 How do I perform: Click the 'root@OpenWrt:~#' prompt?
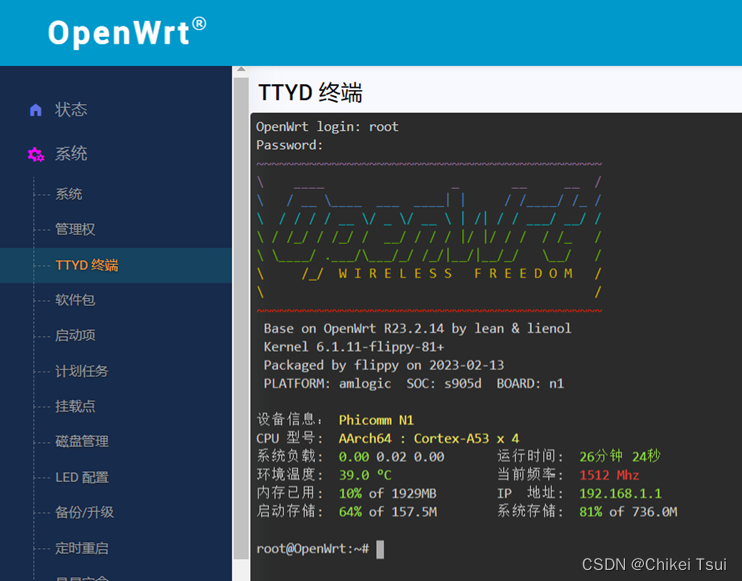(312, 549)
